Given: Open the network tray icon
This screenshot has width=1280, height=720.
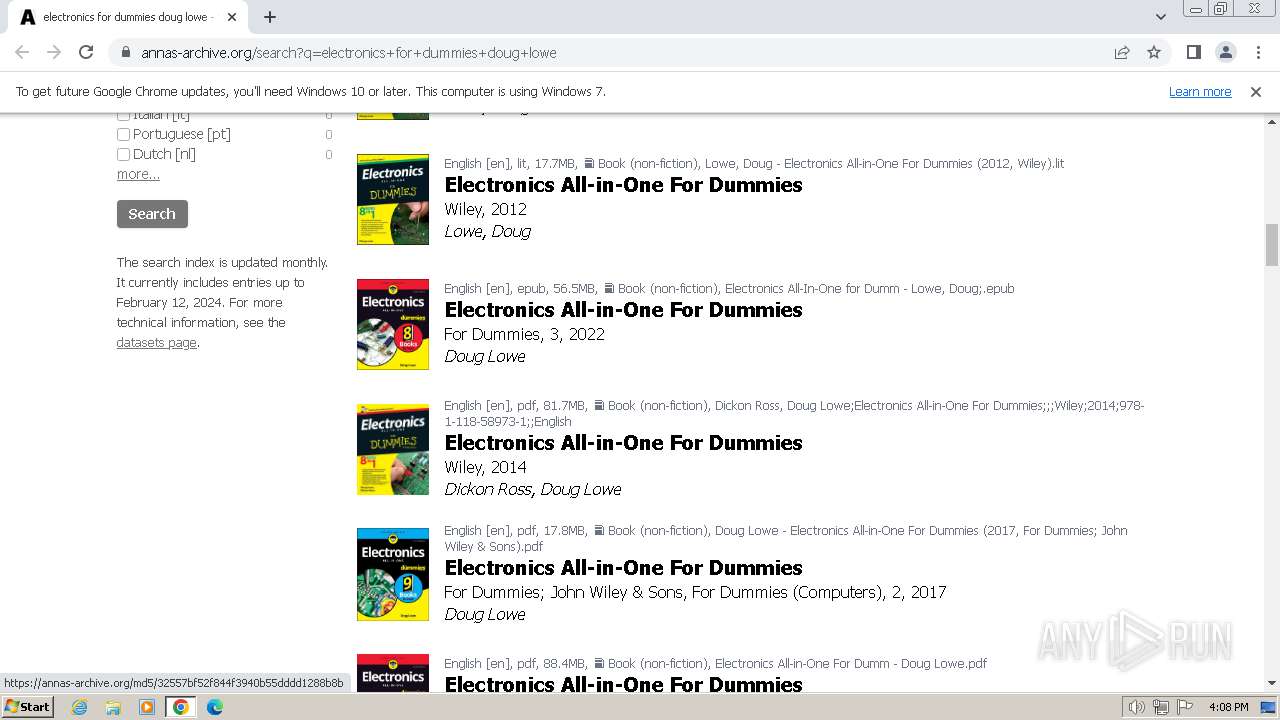Looking at the screenshot, I should [x=1161, y=707].
